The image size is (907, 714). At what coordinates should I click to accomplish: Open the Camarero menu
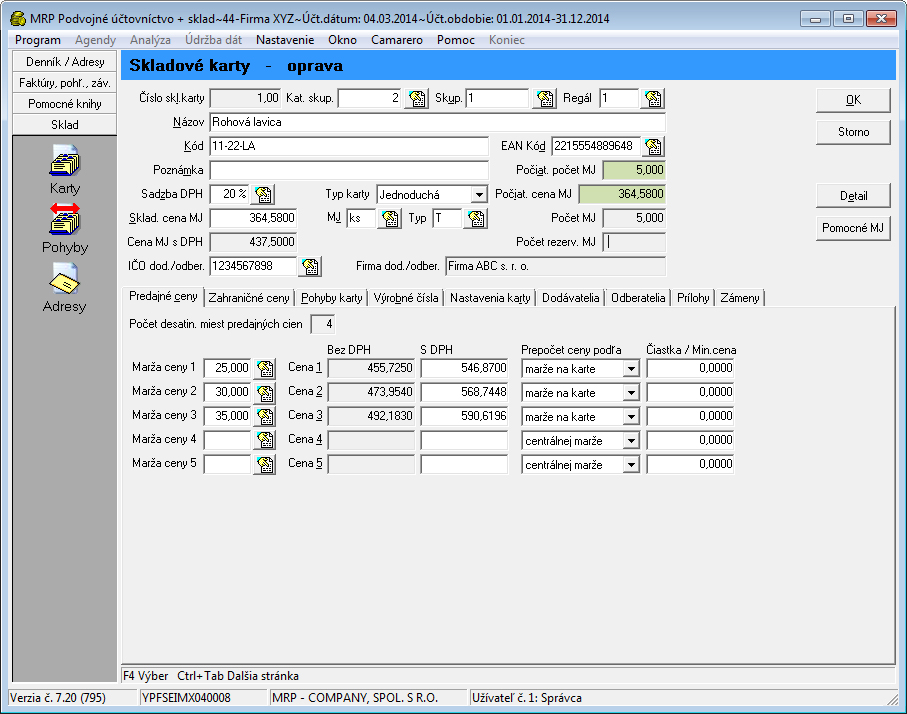tap(397, 40)
